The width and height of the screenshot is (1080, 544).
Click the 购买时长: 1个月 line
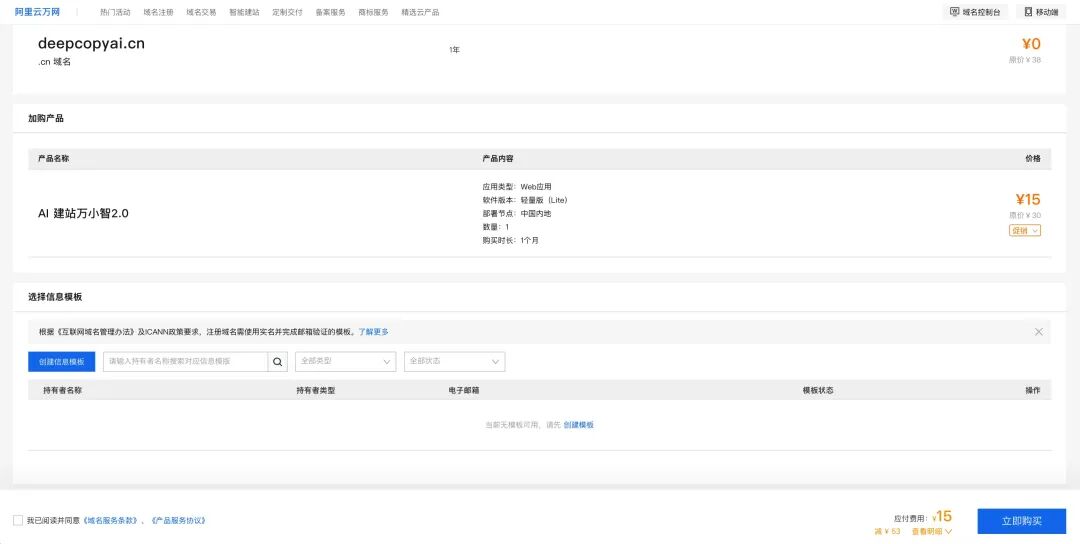click(x=510, y=240)
